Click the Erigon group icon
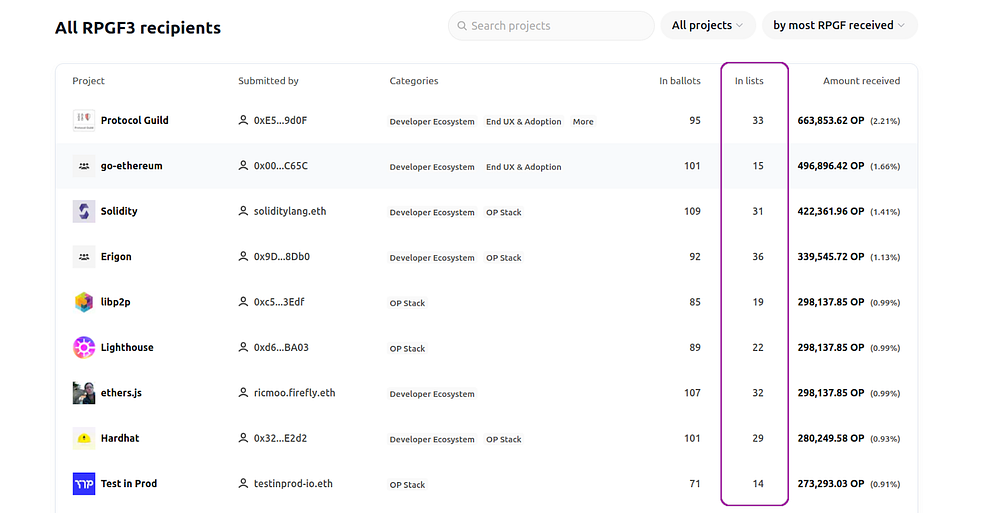 coord(84,256)
